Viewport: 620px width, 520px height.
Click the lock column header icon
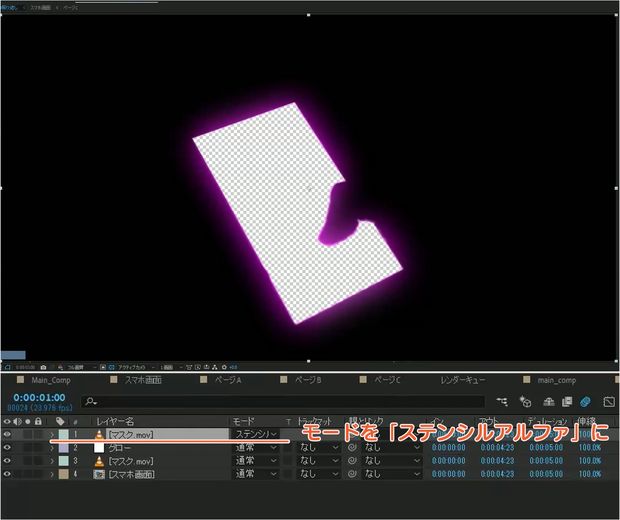38,421
